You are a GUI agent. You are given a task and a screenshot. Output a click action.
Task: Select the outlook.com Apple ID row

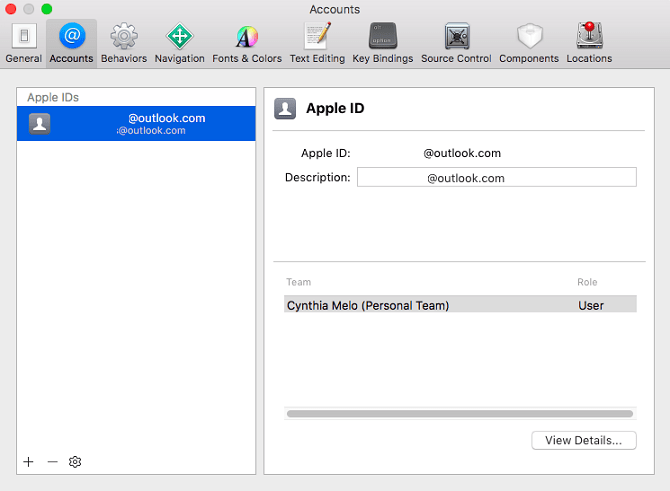pos(136,123)
